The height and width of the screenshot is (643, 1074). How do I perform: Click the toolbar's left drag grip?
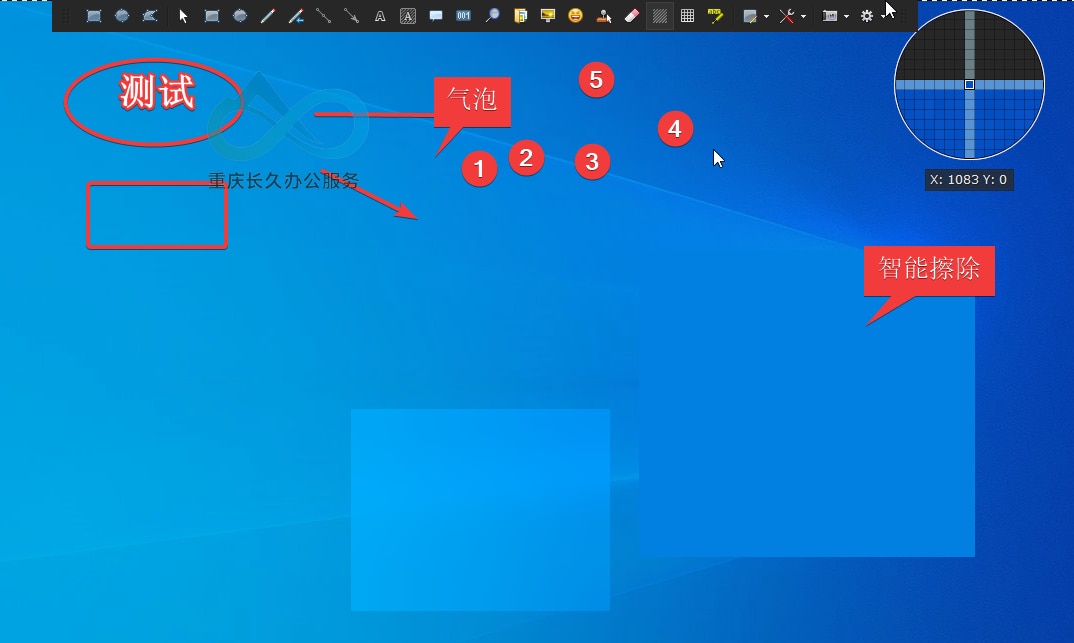pos(66,16)
